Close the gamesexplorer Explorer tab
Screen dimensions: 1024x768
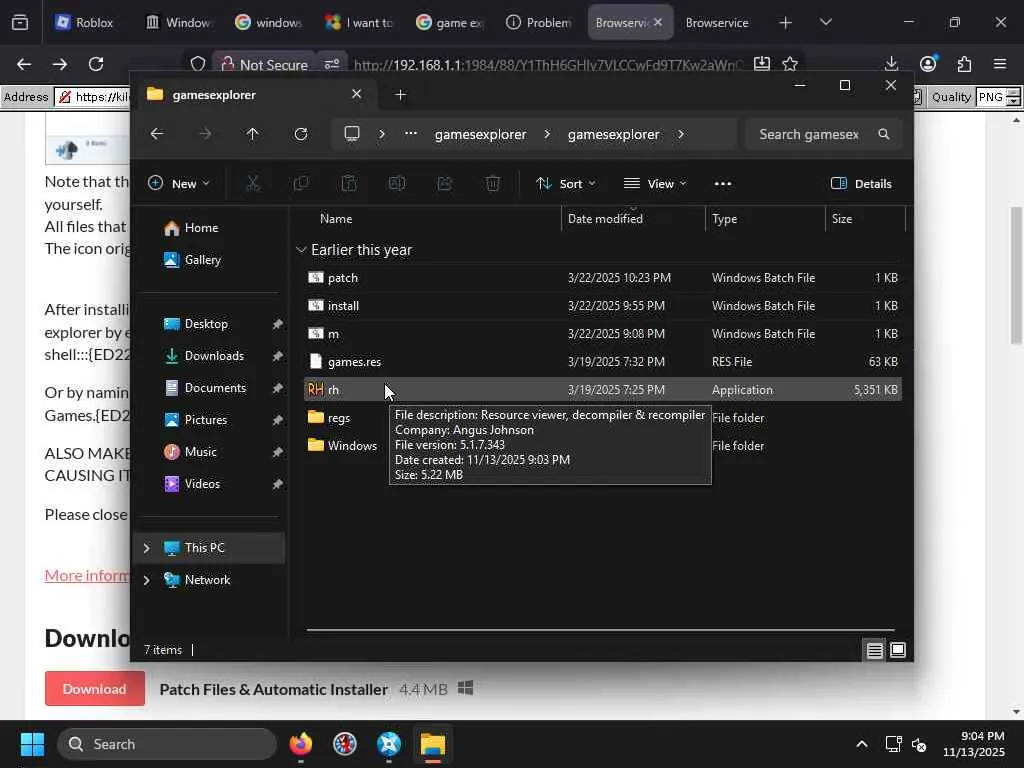(x=357, y=94)
